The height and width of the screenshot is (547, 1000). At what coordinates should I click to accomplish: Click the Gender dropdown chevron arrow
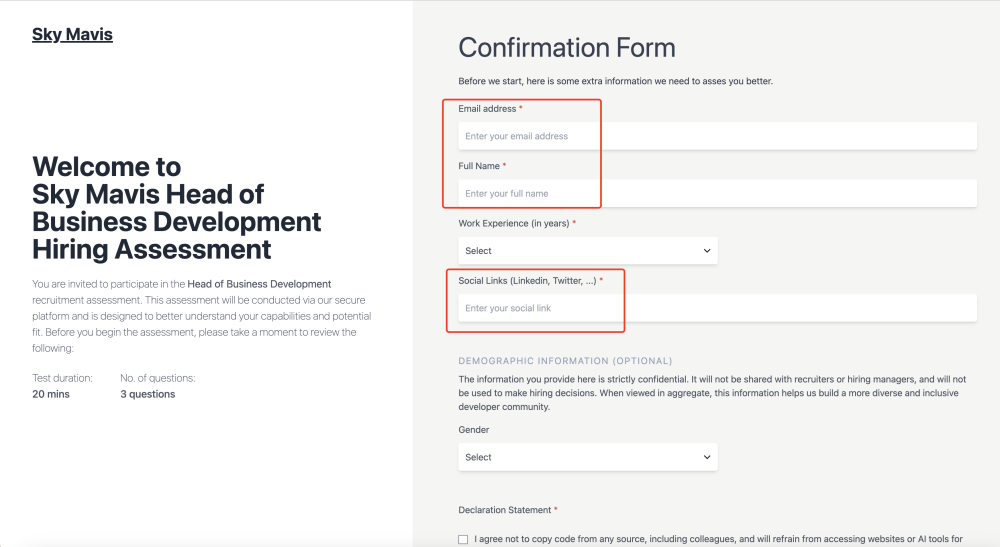click(x=707, y=457)
